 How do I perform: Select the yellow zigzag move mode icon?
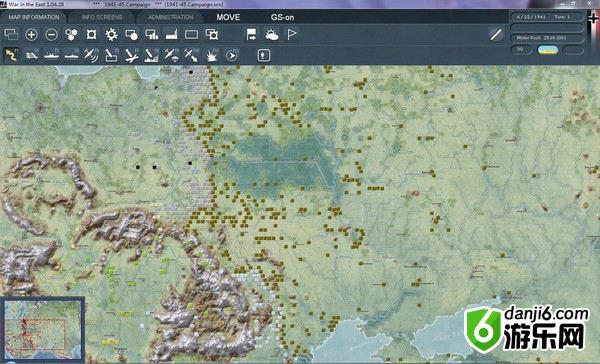(x=11, y=55)
